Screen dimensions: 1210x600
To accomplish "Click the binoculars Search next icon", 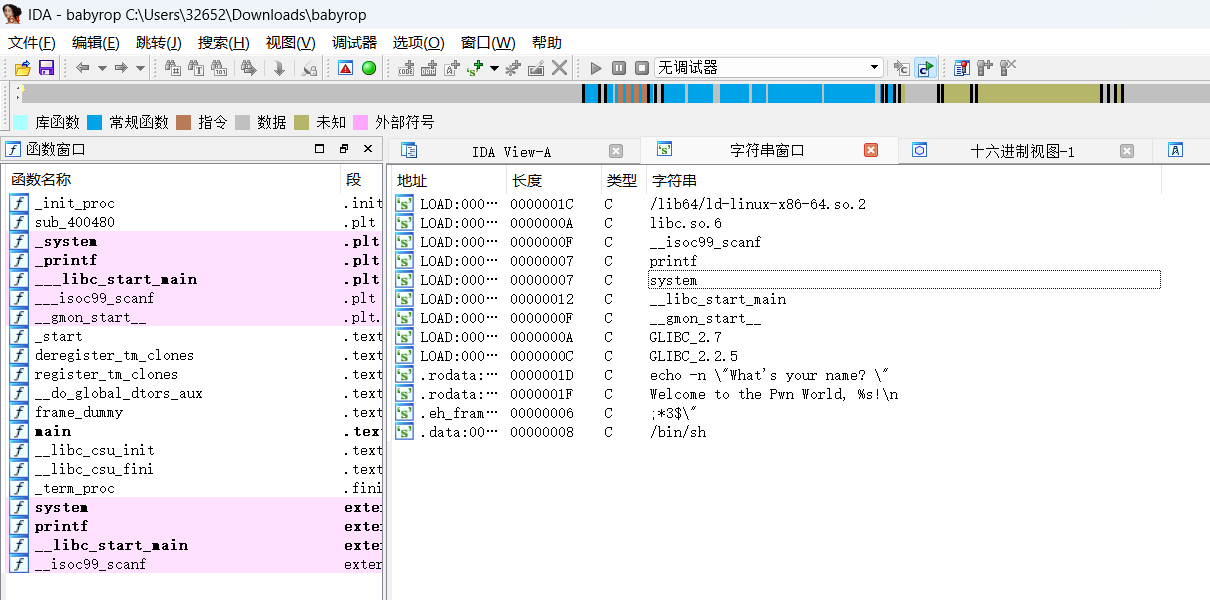I will pyautogui.click(x=249, y=68).
